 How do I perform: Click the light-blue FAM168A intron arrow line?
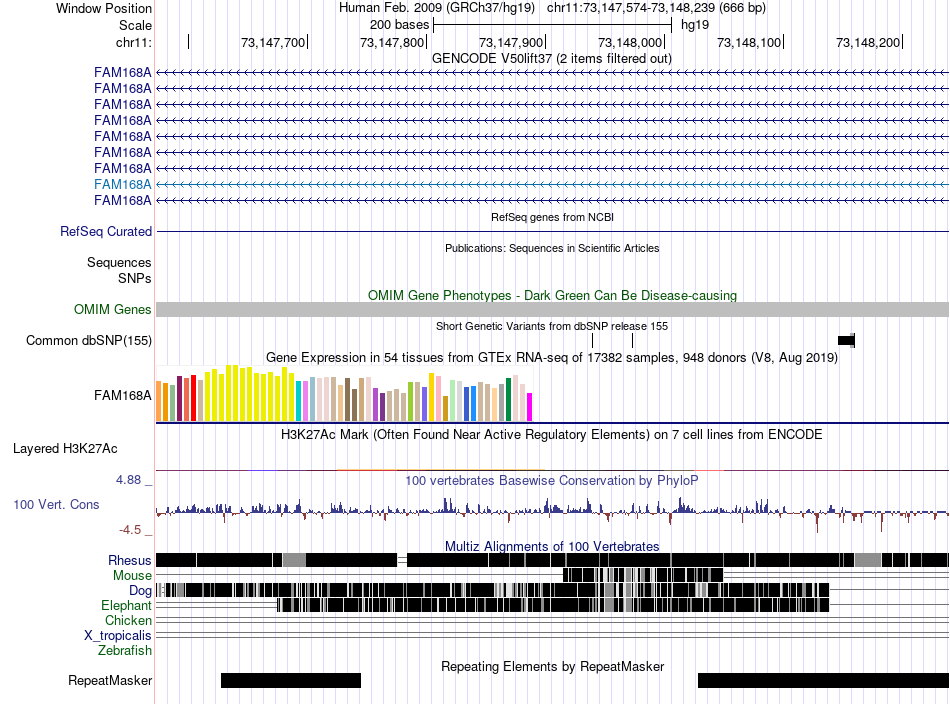(552, 184)
